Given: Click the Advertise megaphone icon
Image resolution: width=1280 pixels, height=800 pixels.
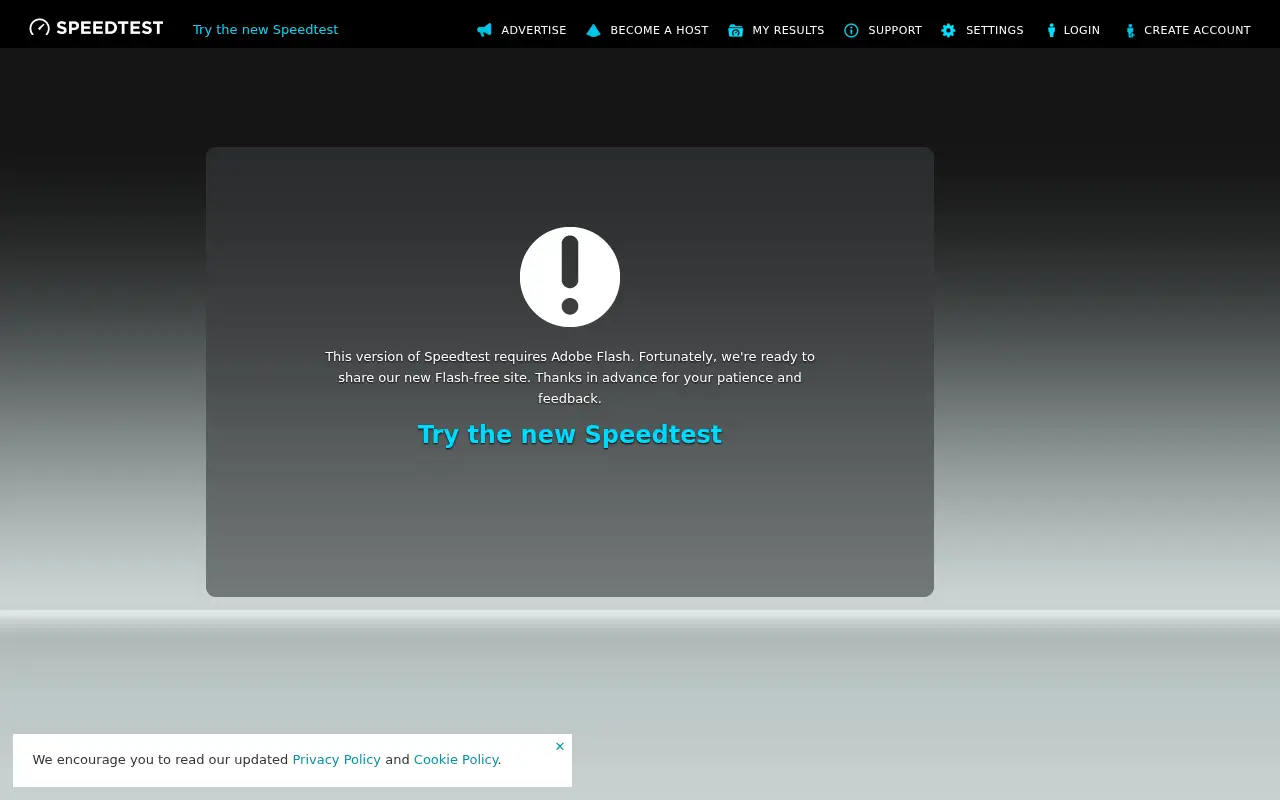Looking at the screenshot, I should (485, 30).
